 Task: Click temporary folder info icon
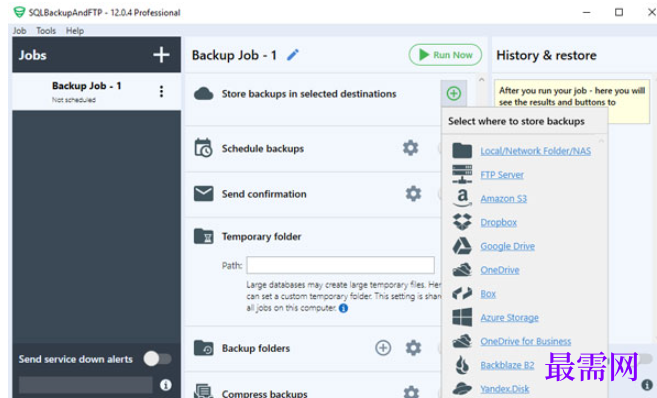(x=343, y=308)
